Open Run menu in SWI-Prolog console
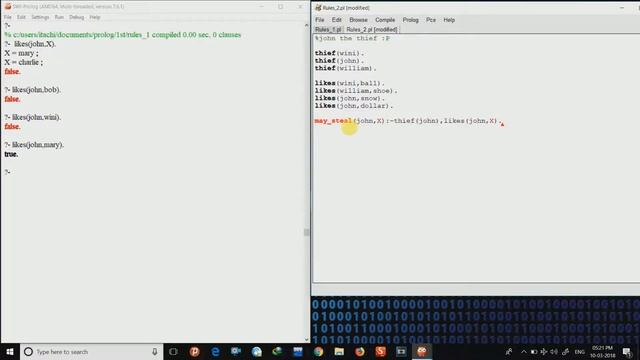This screenshot has height=360, width=640. pyautogui.click(x=59, y=17)
